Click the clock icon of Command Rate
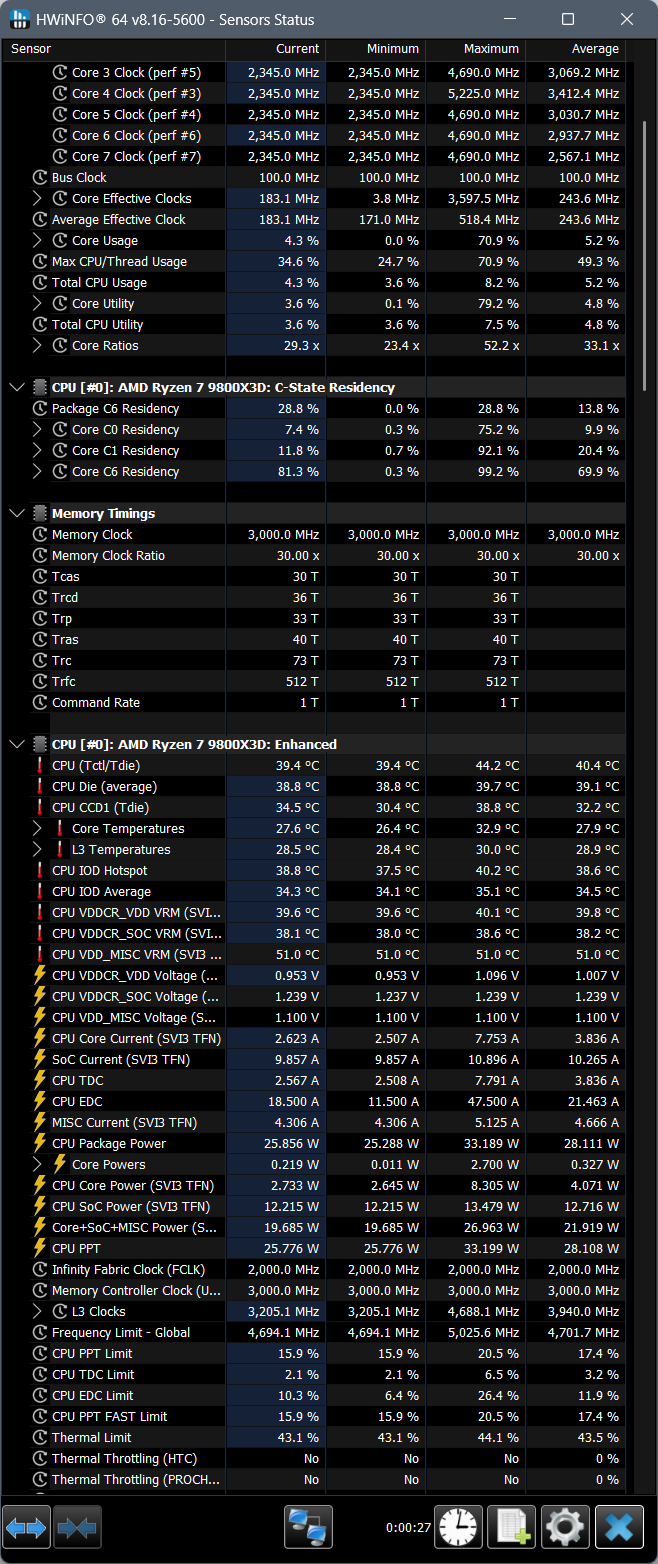 tap(40, 702)
